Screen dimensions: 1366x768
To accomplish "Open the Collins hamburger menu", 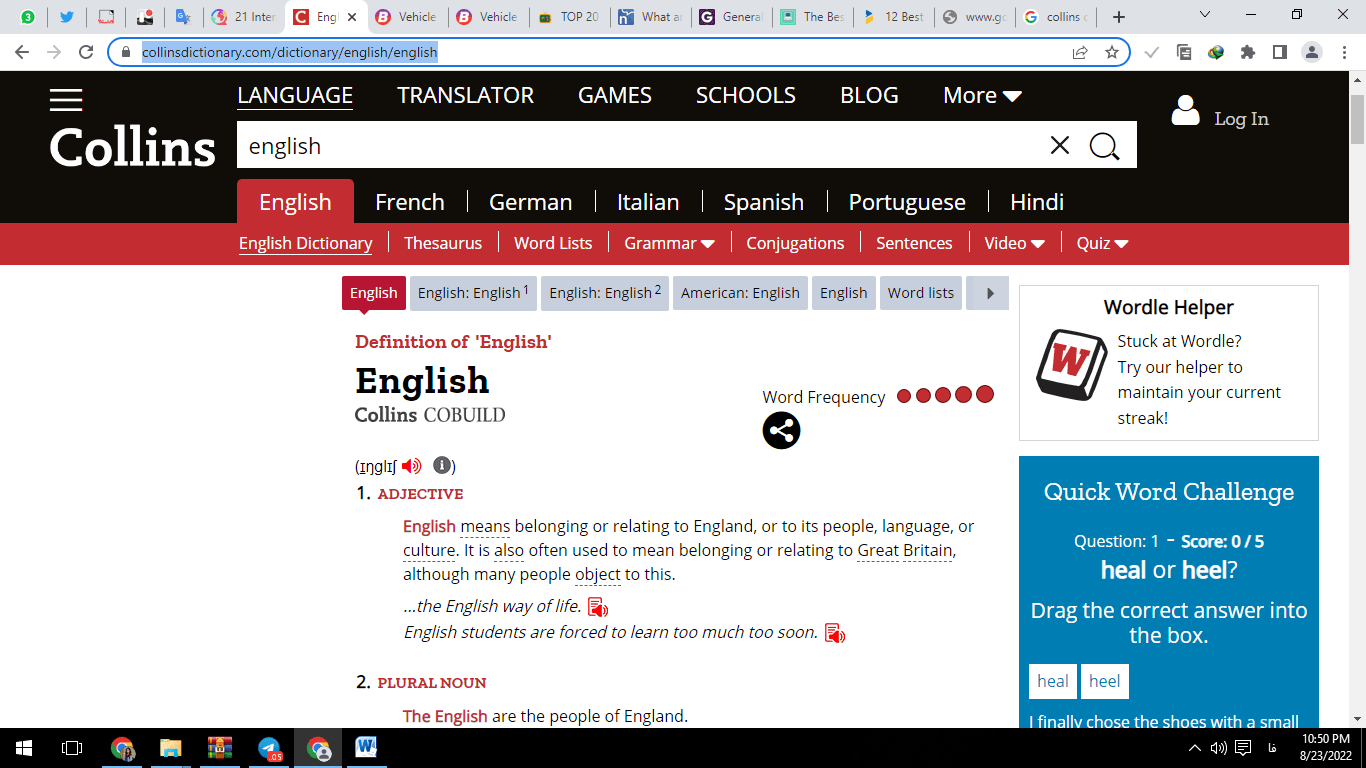I will pos(66,99).
